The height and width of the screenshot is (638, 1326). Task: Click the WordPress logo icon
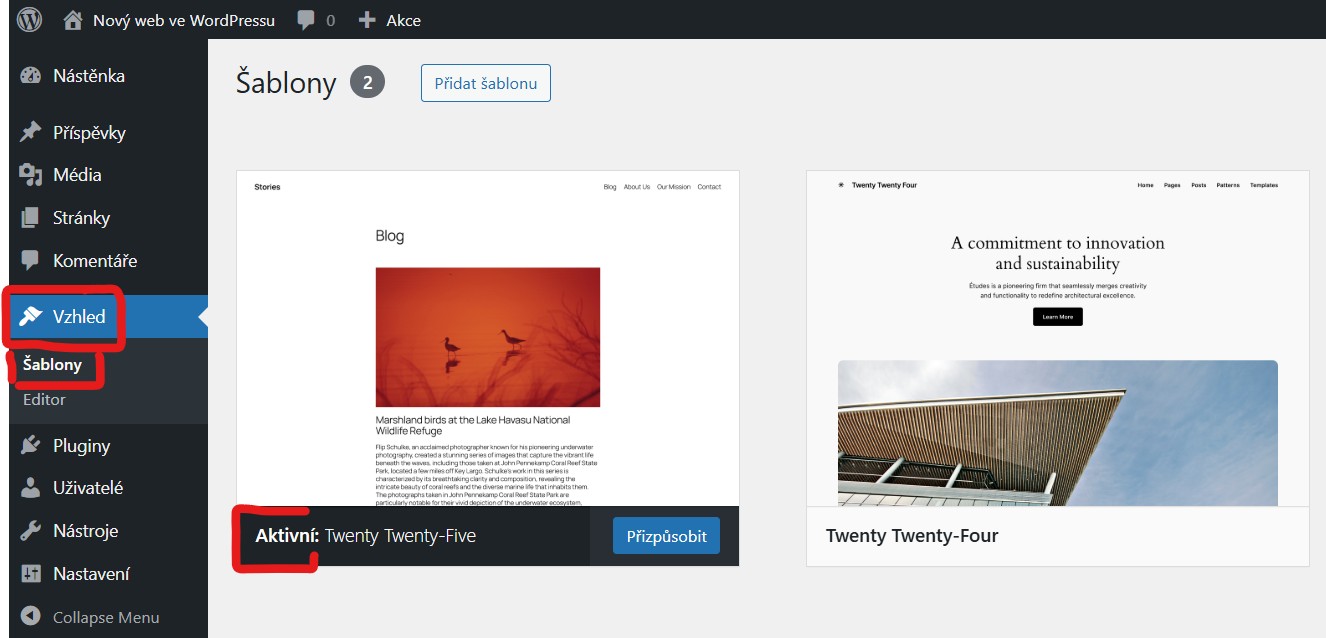[x=30, y=20]
